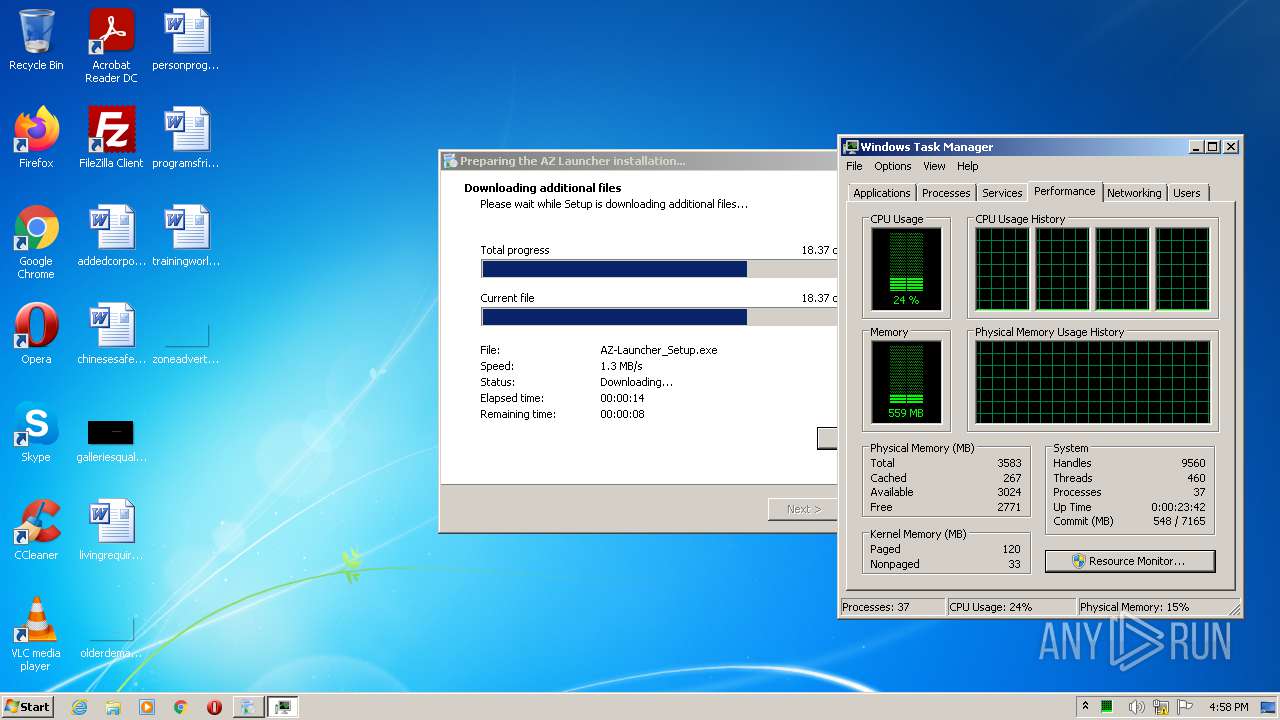This screenshot has height=720, width=1280.
Task: Click the Up Time value 0:00:23:42
Action: (1178, 507)
